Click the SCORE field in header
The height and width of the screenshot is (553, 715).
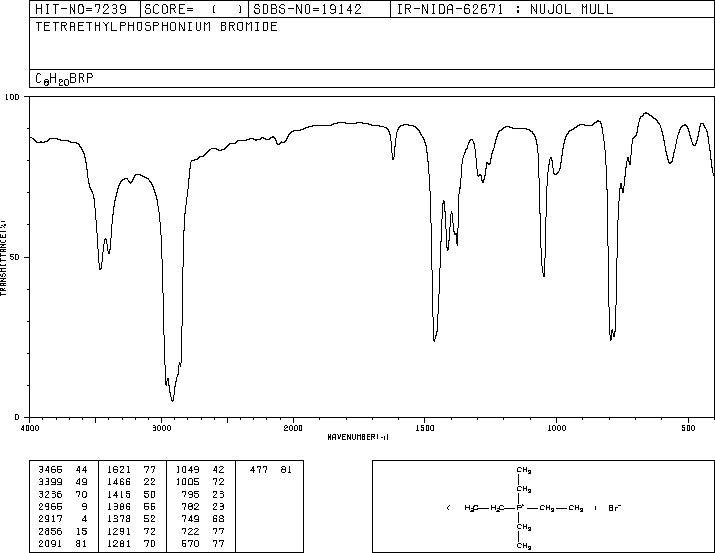coord(193,9)
